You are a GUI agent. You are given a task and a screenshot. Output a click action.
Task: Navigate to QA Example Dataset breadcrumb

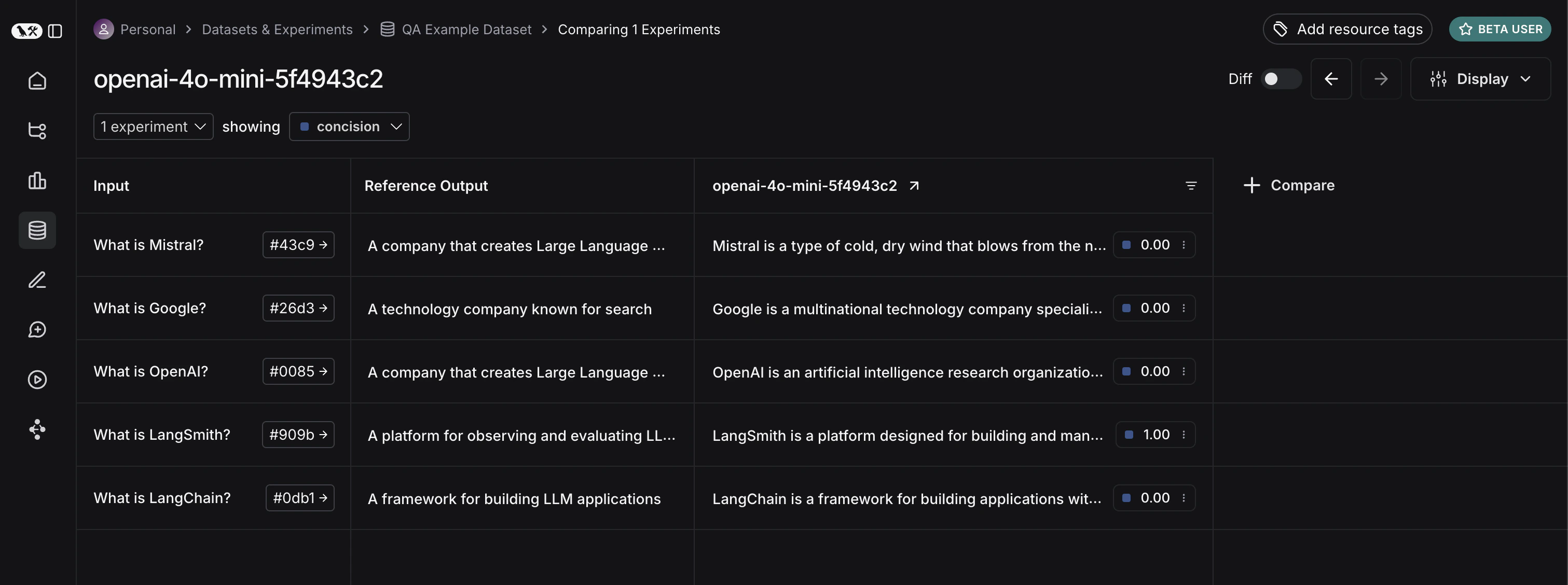click(465, 29)
